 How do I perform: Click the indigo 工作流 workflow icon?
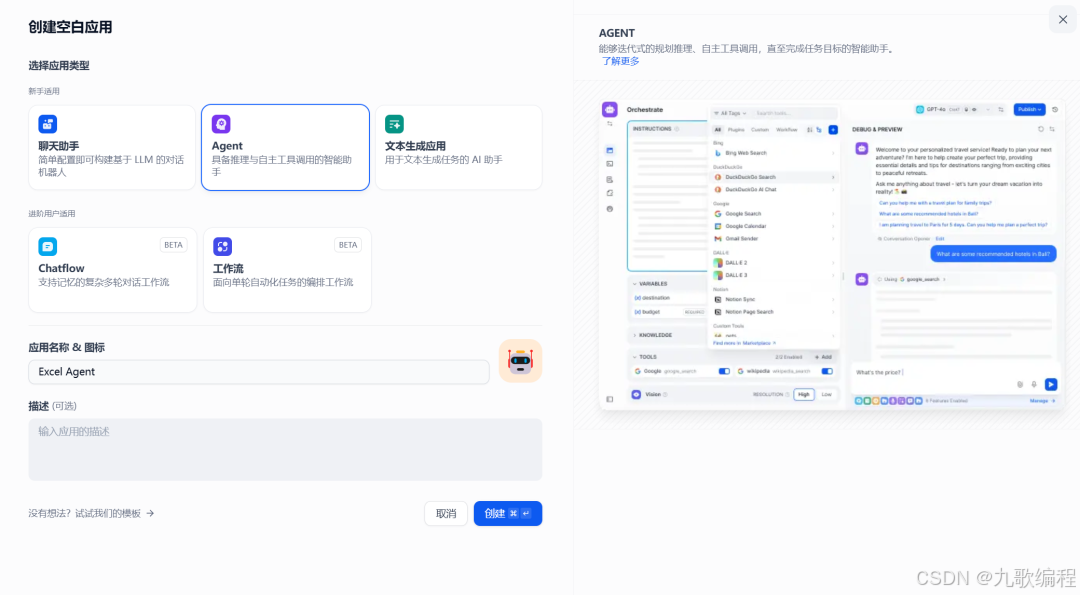click(222, 247)
